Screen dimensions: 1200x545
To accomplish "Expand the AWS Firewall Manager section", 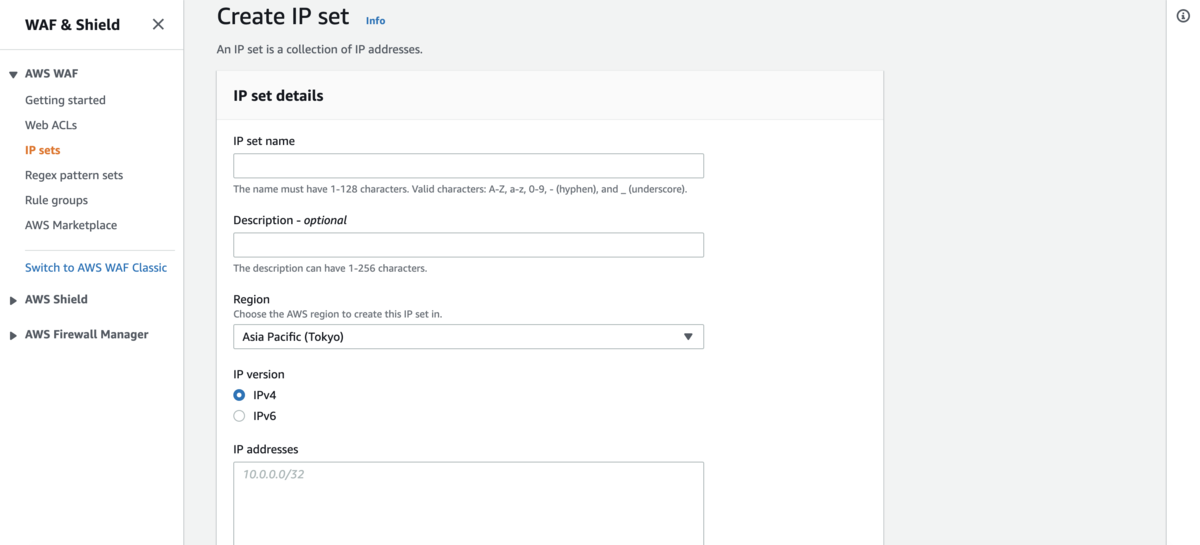I will pos(13,335).
